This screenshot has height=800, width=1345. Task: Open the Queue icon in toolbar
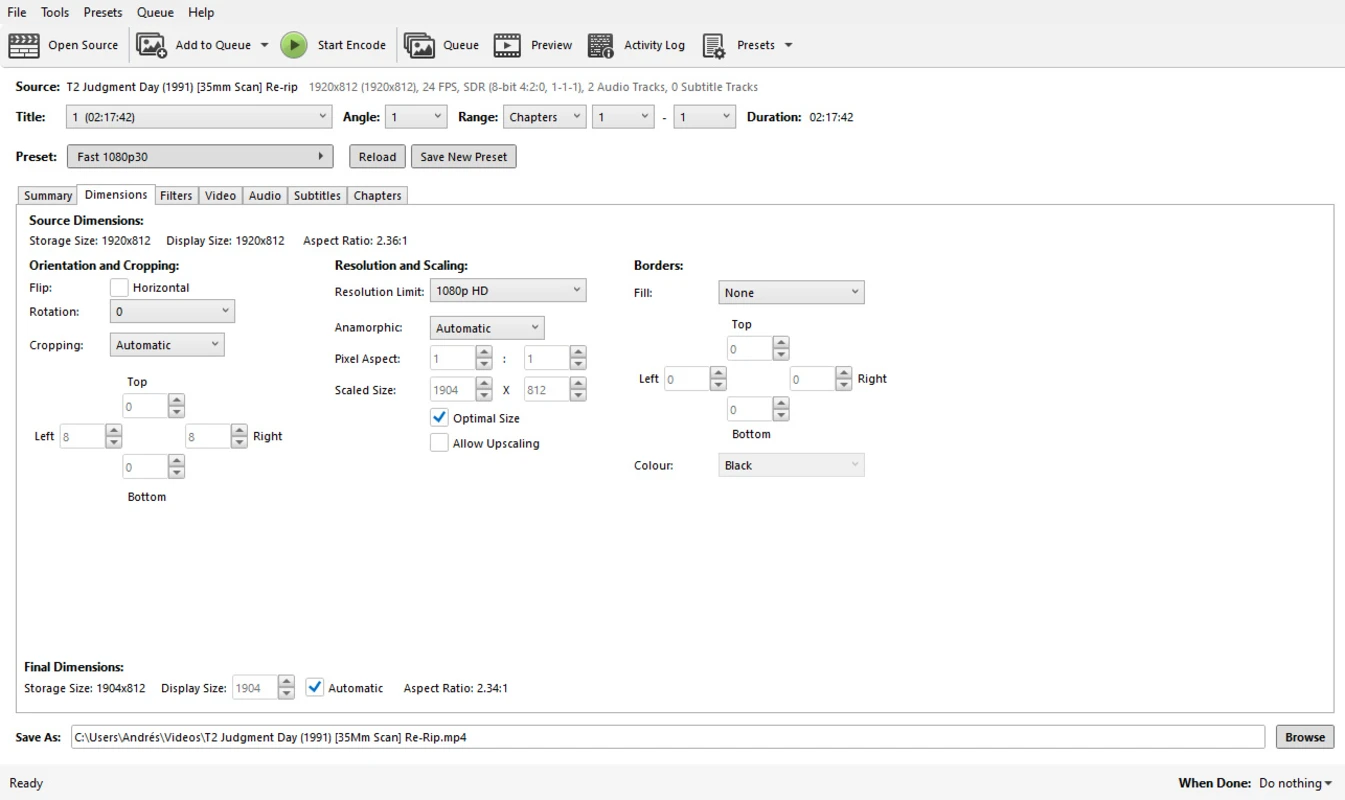pos(419,45)
